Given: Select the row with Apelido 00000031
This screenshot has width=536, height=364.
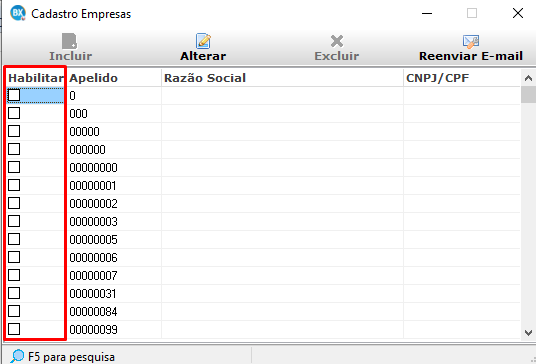Looking at the screenshot, I should (263, 294).
